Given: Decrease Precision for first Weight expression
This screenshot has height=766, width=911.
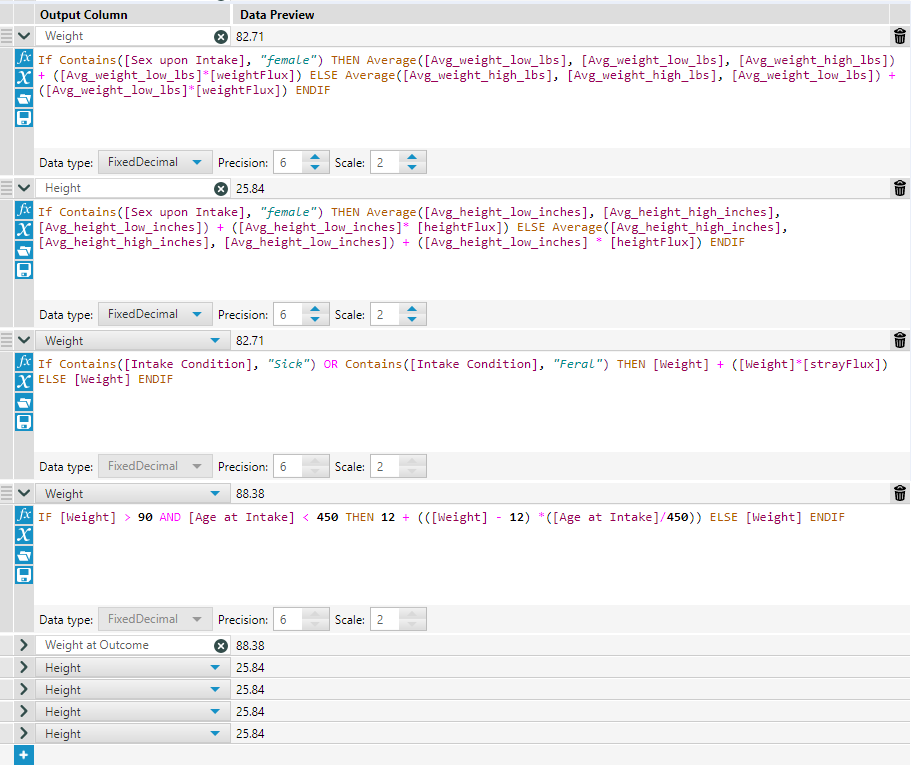Looking at the screenshot, I should coord(315,168).
